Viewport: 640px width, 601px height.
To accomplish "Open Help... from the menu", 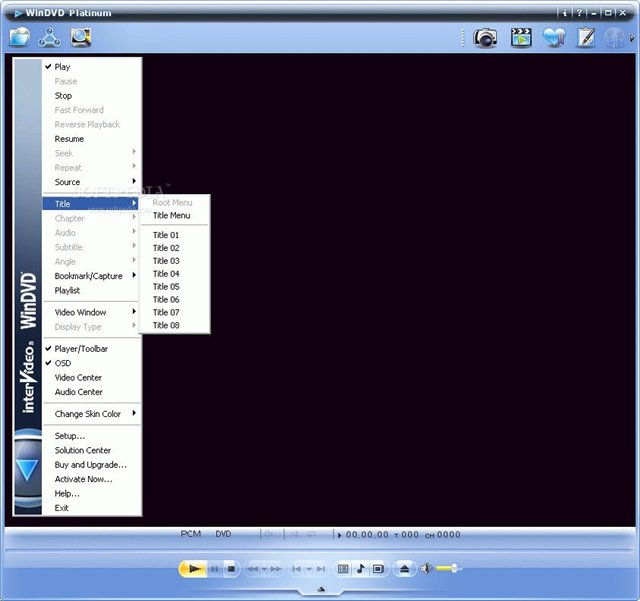I will pyautogui.click(x=92, y=494).
